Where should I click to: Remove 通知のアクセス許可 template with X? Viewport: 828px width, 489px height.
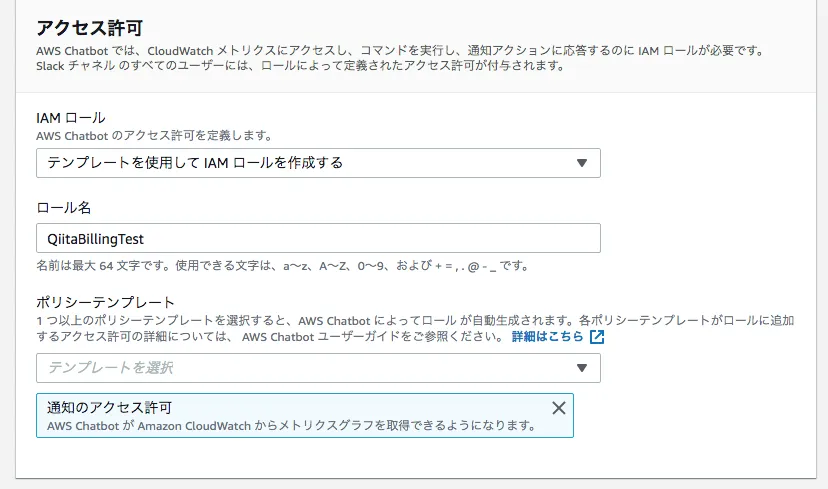click(559, 407)
